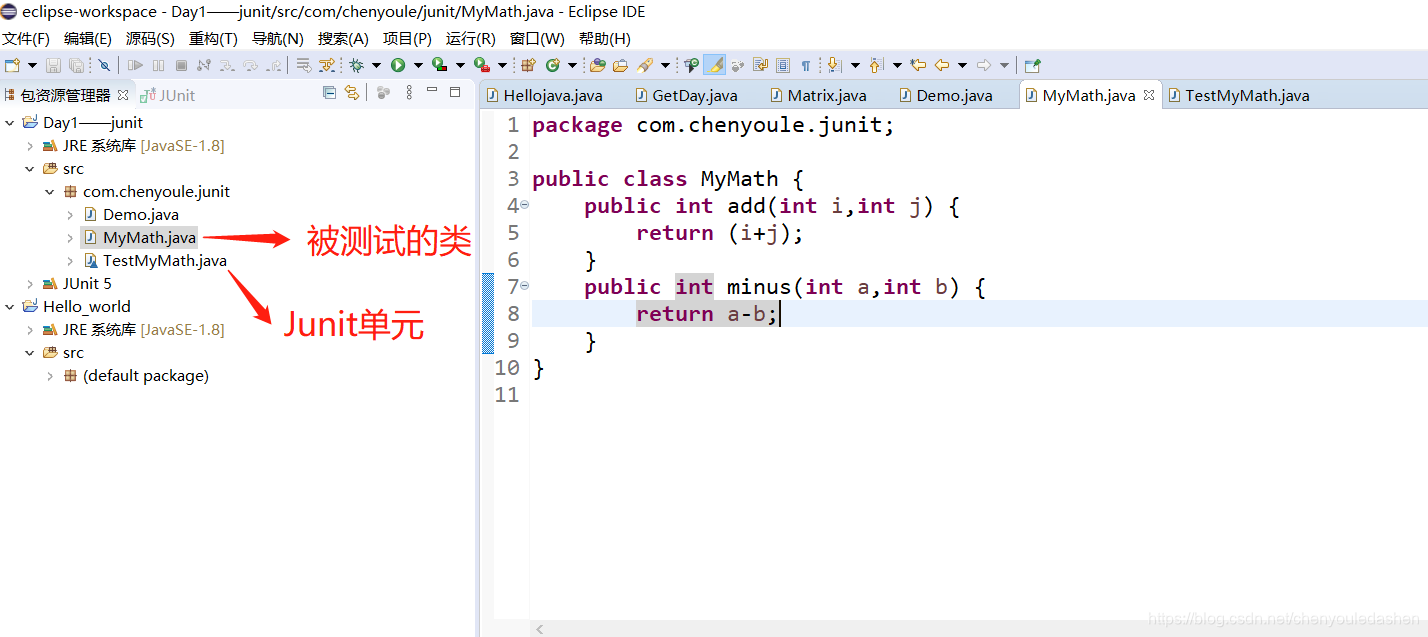
Task: Toggle Mark Occurrences highlighter icon
Action: (714, 65)
